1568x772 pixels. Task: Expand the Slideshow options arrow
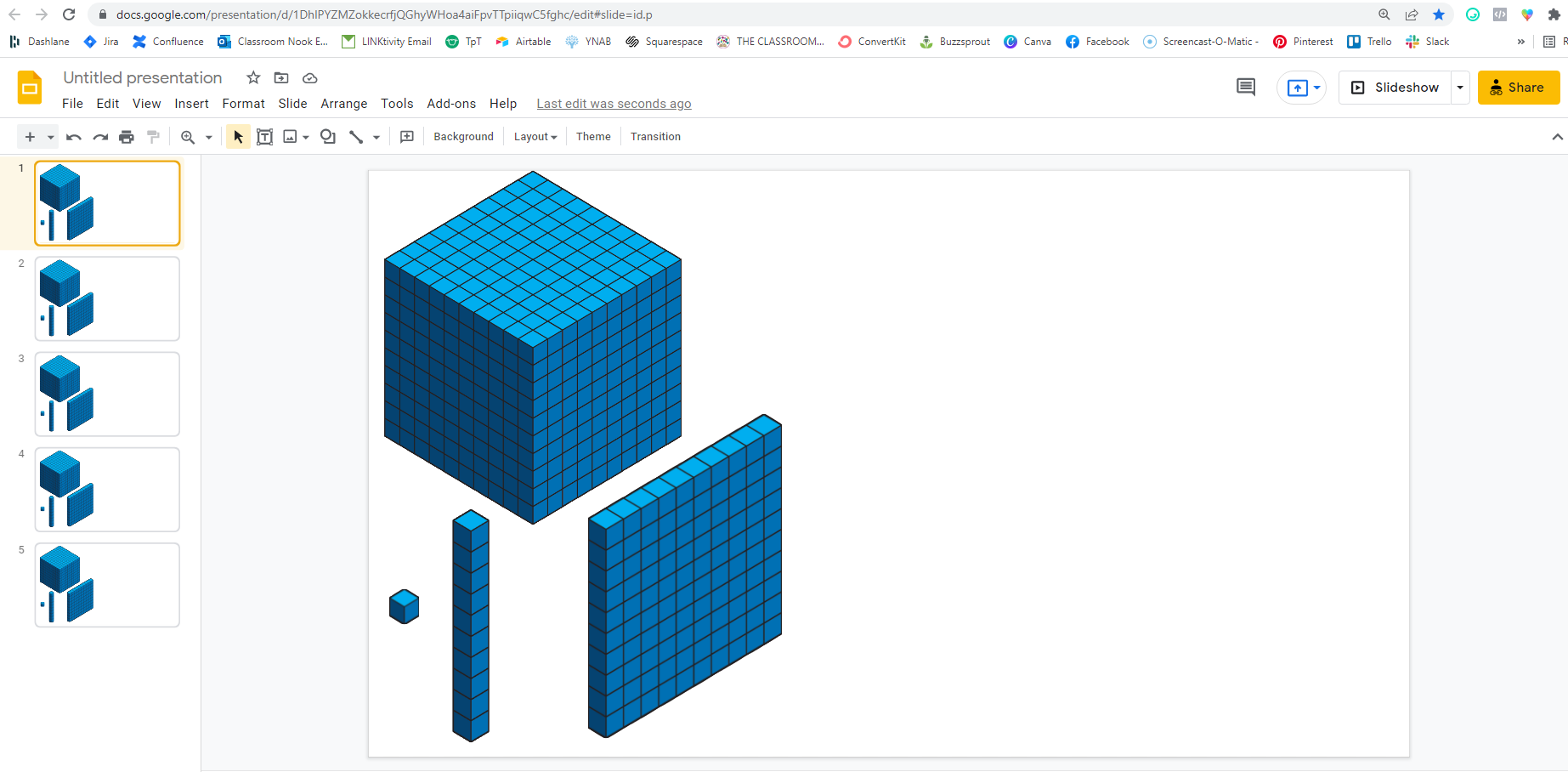pos(1460,88)
